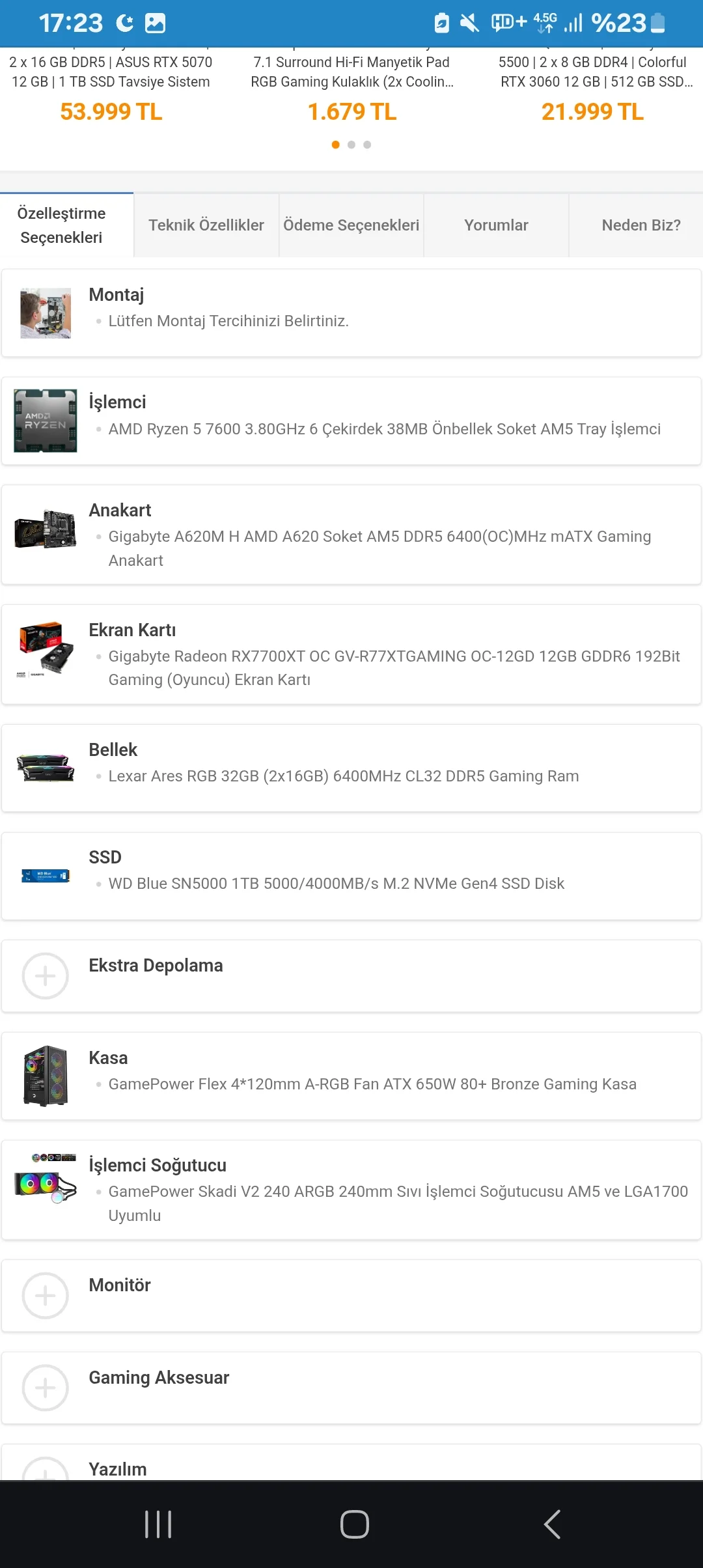Expand the SSD WD Blue SN5000 row
This screenshot has width=703, height=1568.
pos(351,876)
